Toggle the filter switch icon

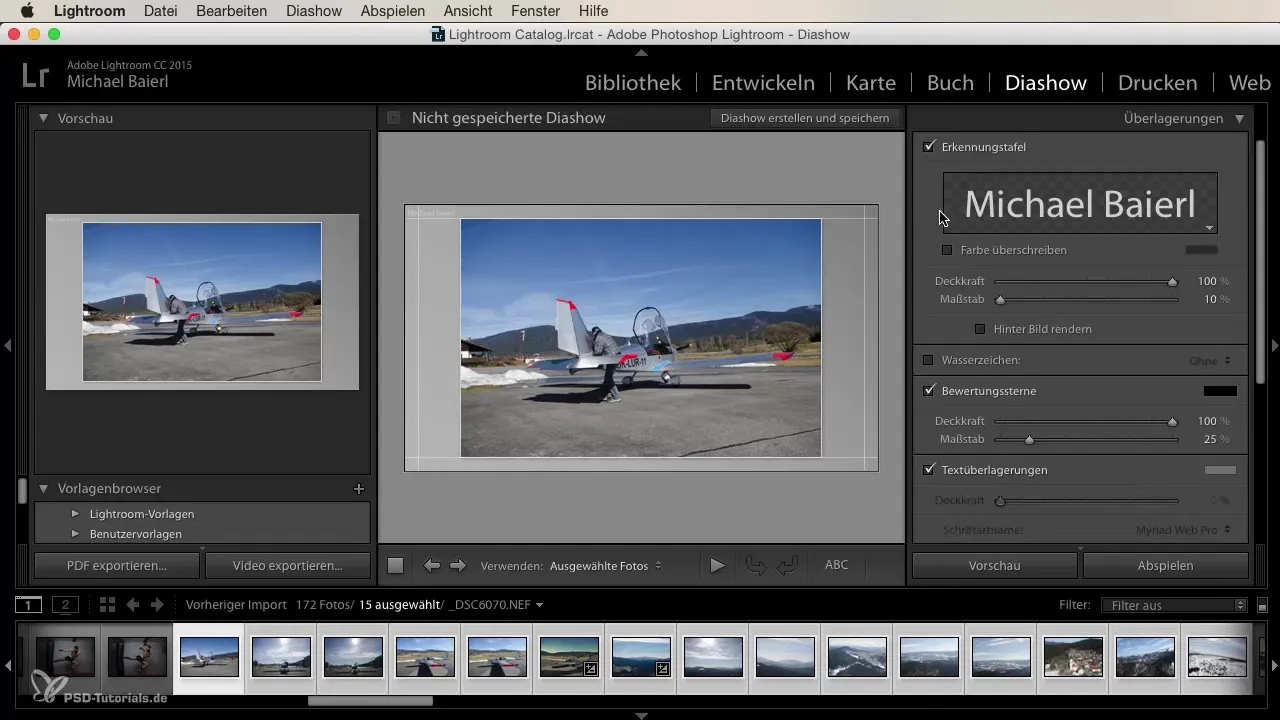pos(1262,605)
